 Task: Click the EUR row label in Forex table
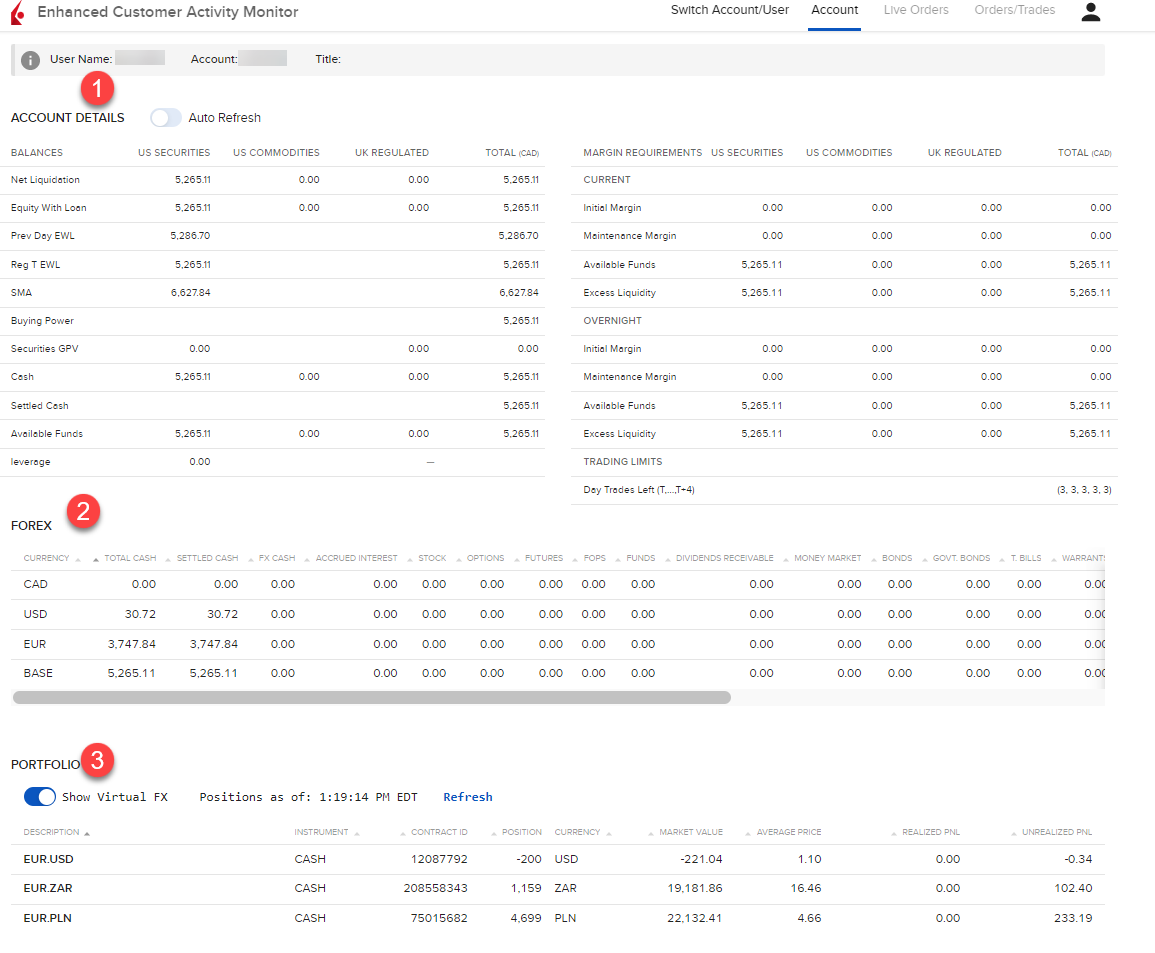pyautogui.click(x=35, y=644)
